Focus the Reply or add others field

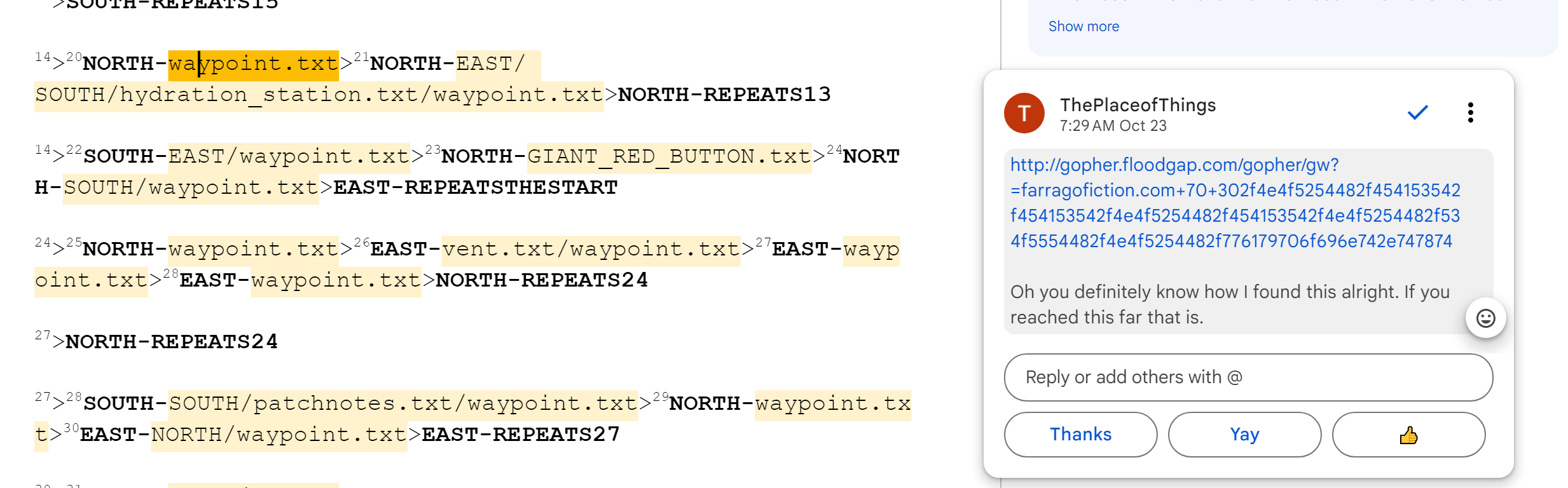[x=1248, y=377]
